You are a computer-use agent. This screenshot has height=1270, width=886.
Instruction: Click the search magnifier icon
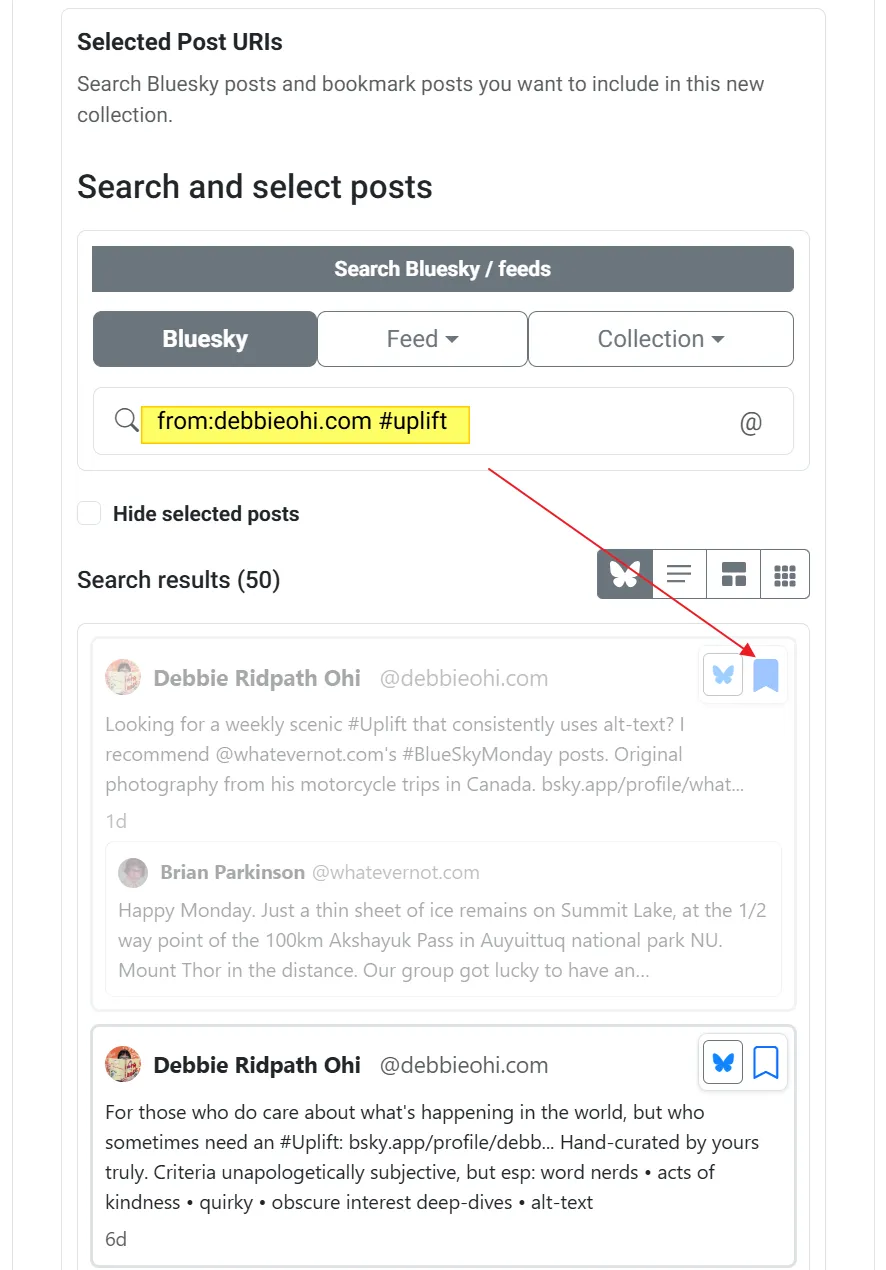pyautogui.click(x=126, y=421)
